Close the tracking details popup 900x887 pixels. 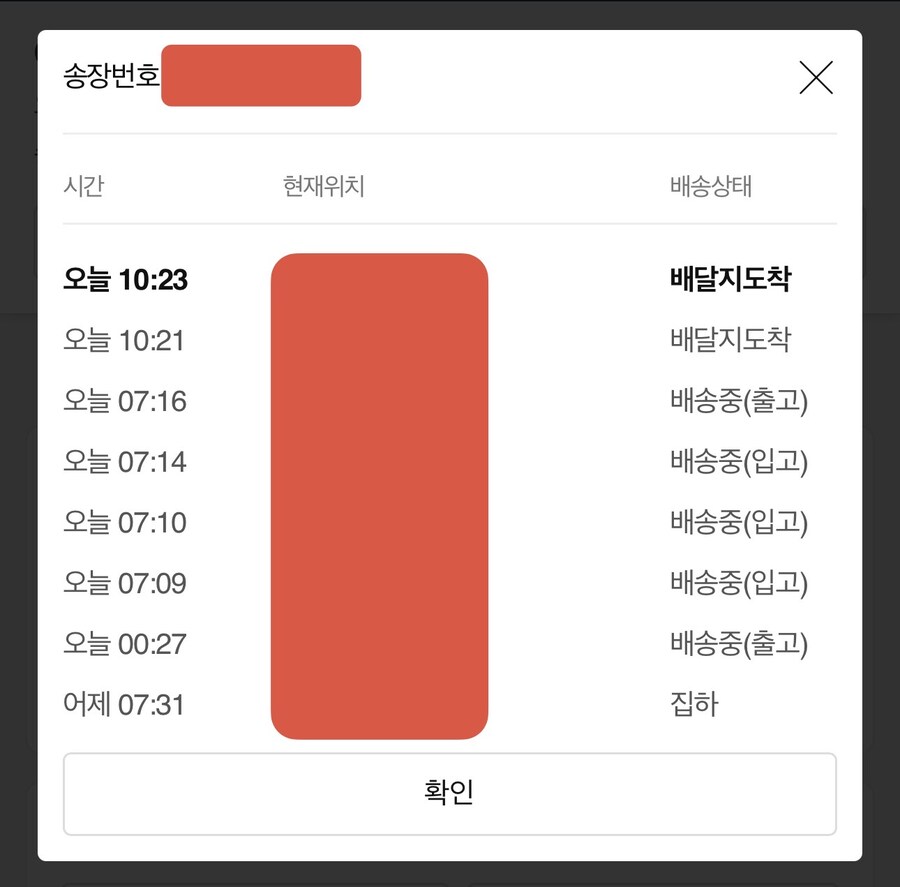816,77
